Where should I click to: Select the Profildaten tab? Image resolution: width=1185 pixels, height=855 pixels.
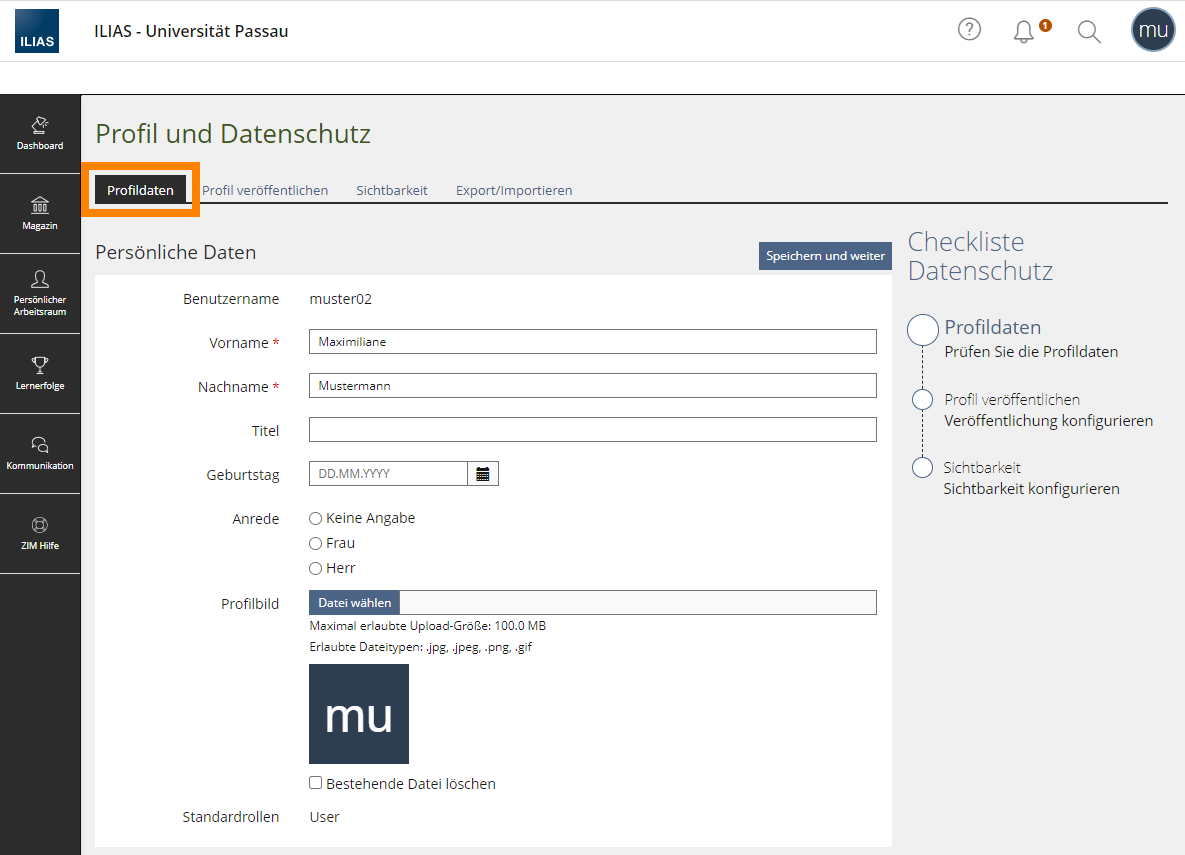pyautogui.click(x=140, y=191)
